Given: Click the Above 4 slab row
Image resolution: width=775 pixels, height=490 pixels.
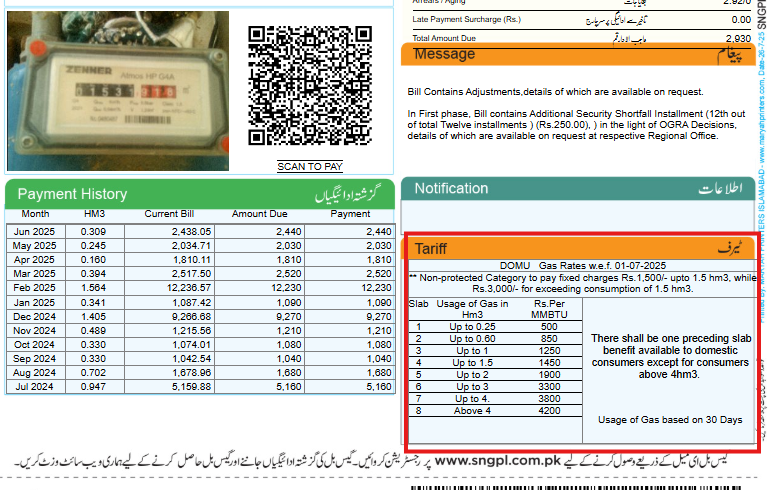Looking at the screenshot, I should [495, 411].
